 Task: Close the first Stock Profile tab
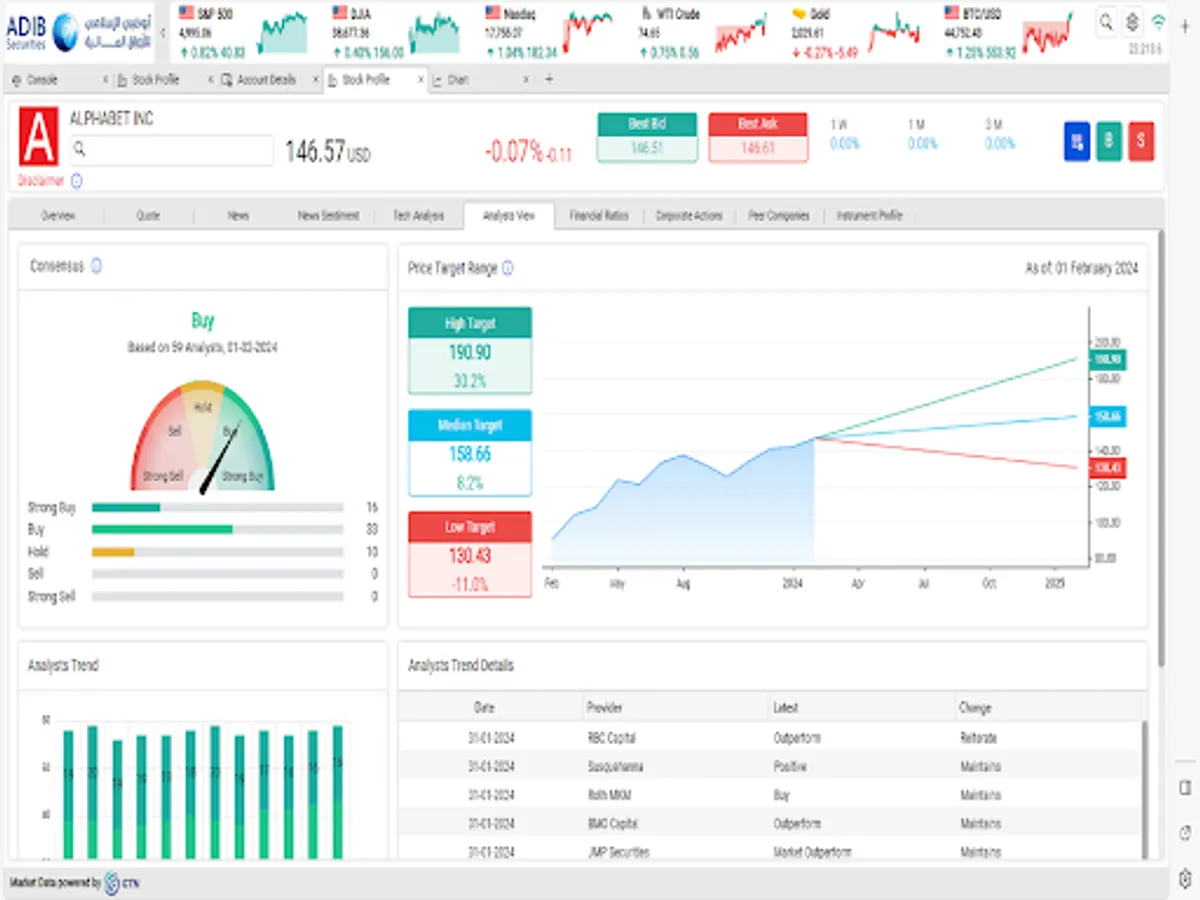point(211,79)
